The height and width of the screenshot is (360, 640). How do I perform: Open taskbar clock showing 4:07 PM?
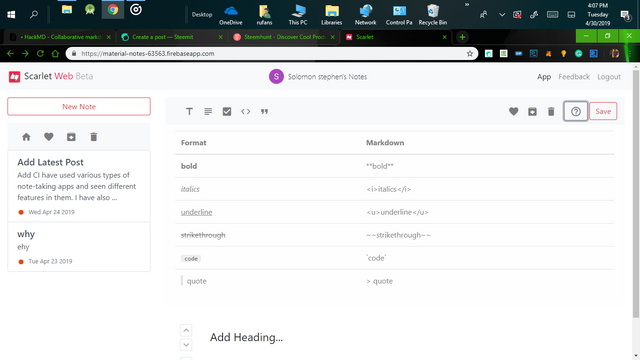pos(598,14)
